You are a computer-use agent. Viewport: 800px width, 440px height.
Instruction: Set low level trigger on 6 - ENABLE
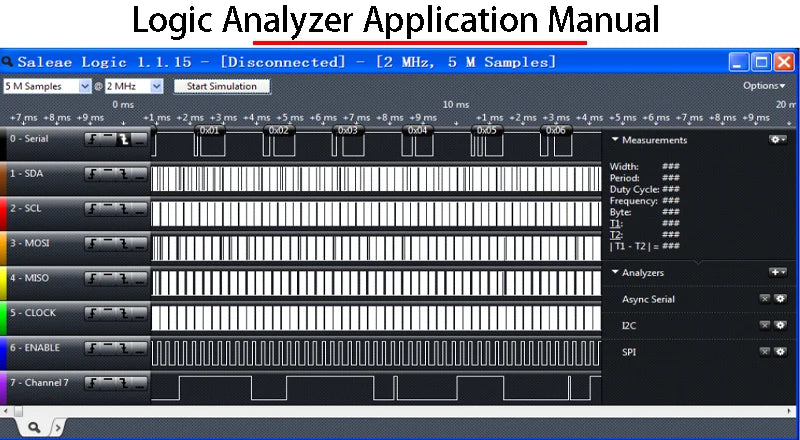[x=140, y=348]
